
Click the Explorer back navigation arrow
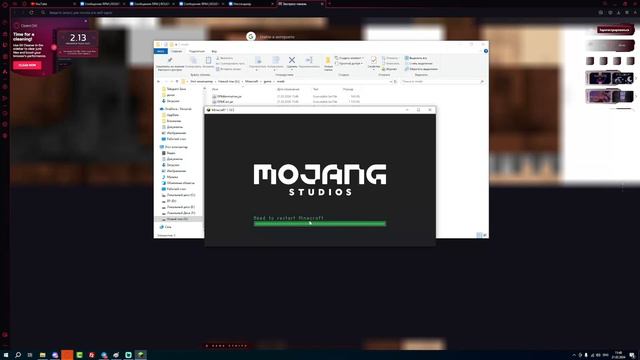coord(158,82)
